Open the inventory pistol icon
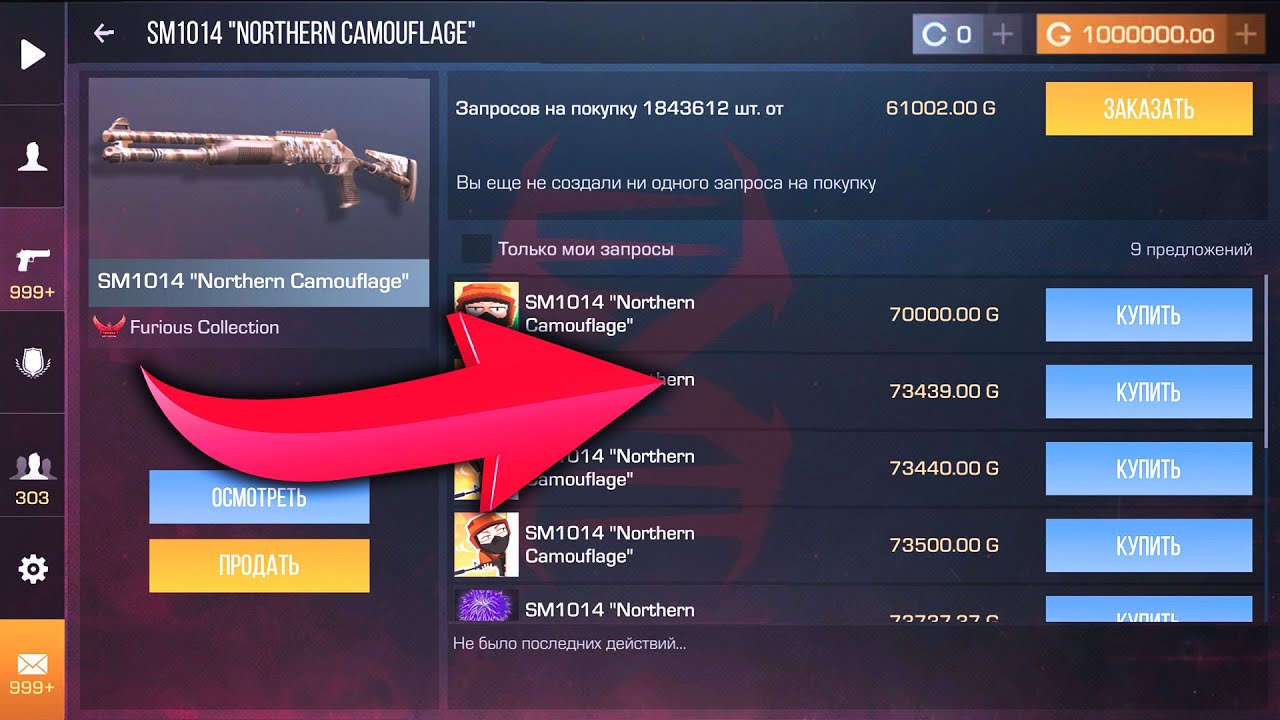This screenshot has height=720, width=1280. click(33, 260)
